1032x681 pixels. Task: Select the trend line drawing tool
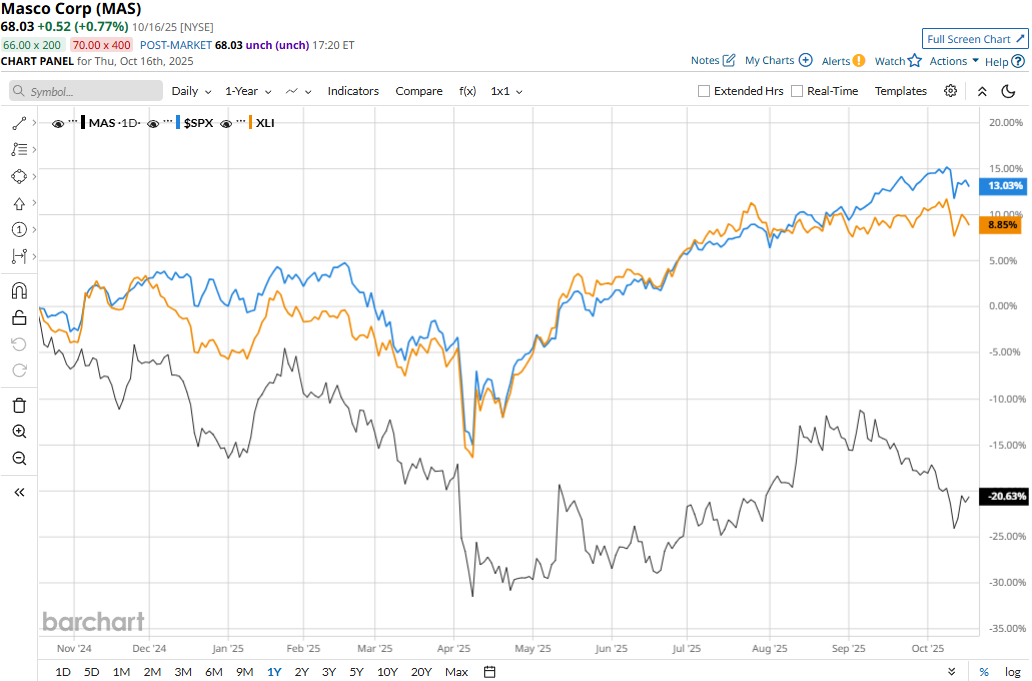point(19,123)
